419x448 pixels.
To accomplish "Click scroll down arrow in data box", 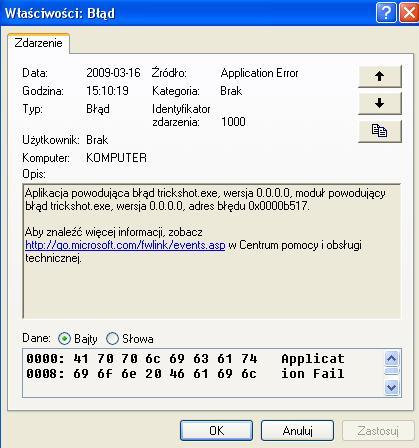I will [x=391, y=387].
